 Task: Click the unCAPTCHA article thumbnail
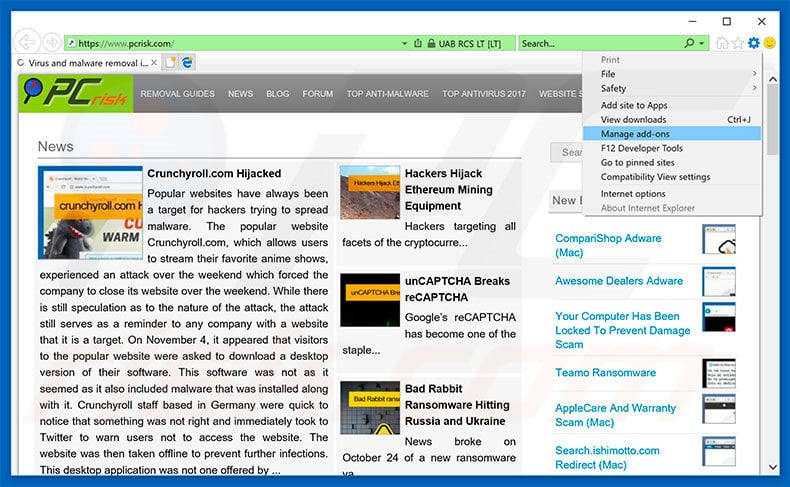tap(370, 300)
